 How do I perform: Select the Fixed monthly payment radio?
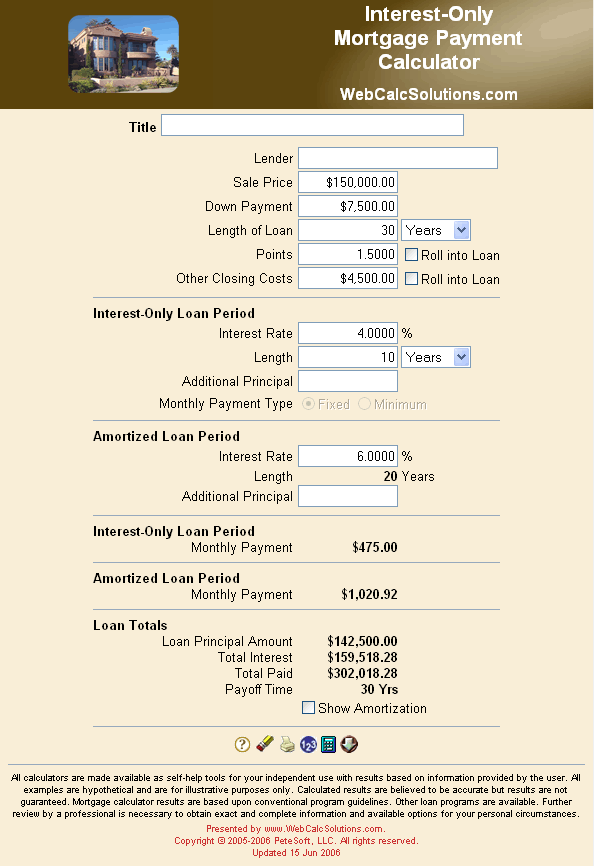coord(309,404)
